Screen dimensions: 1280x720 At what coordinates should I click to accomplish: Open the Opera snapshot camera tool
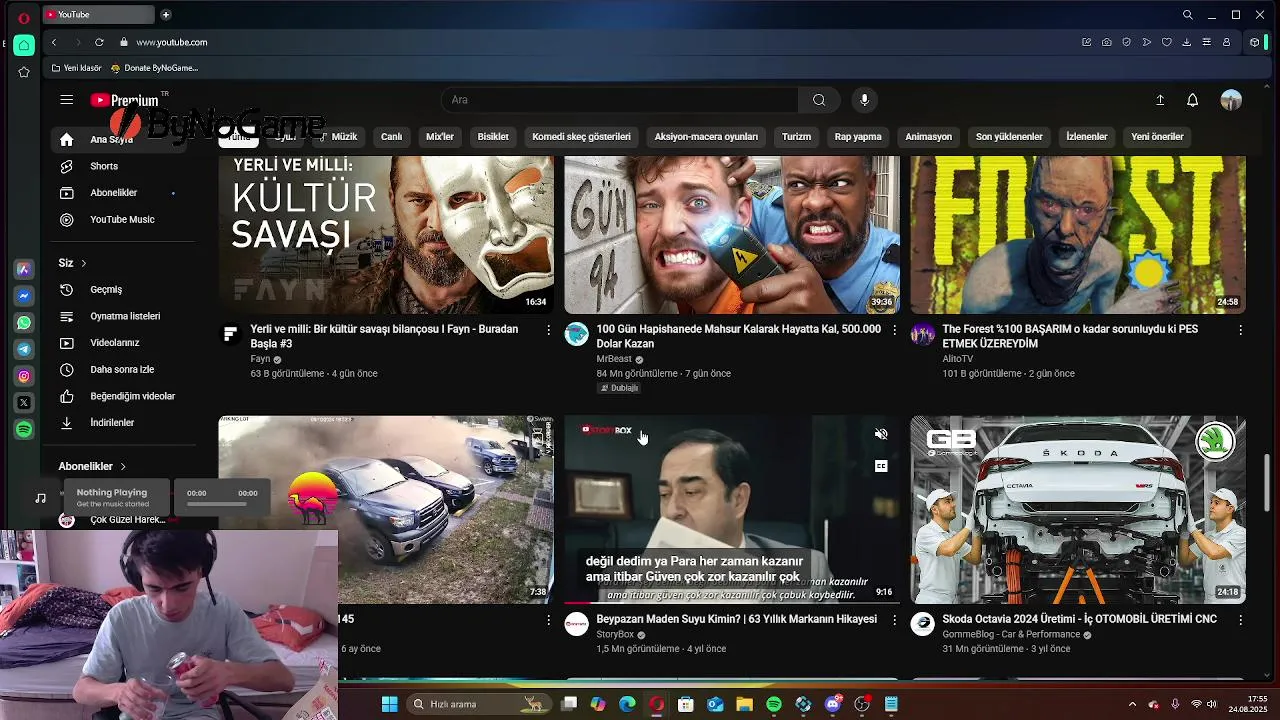[1106, 42]
